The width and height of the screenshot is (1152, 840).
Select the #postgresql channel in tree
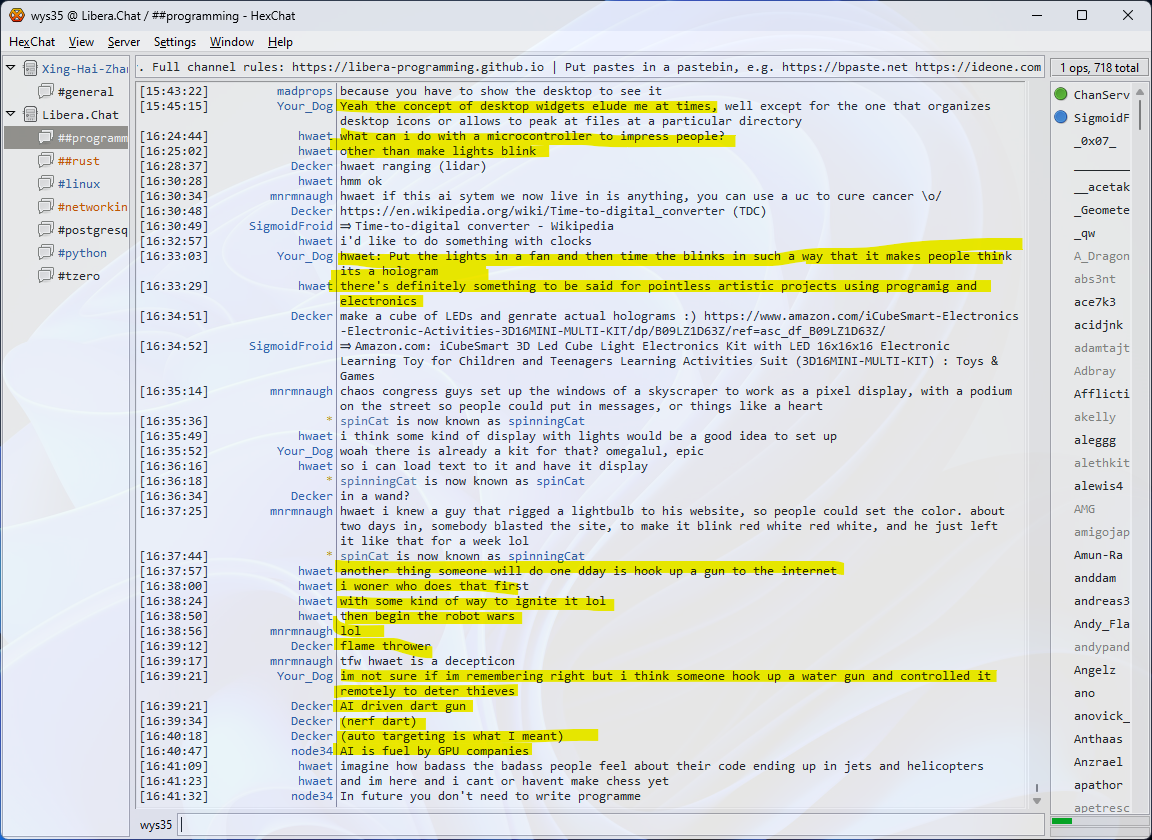[x=92, y=230]
